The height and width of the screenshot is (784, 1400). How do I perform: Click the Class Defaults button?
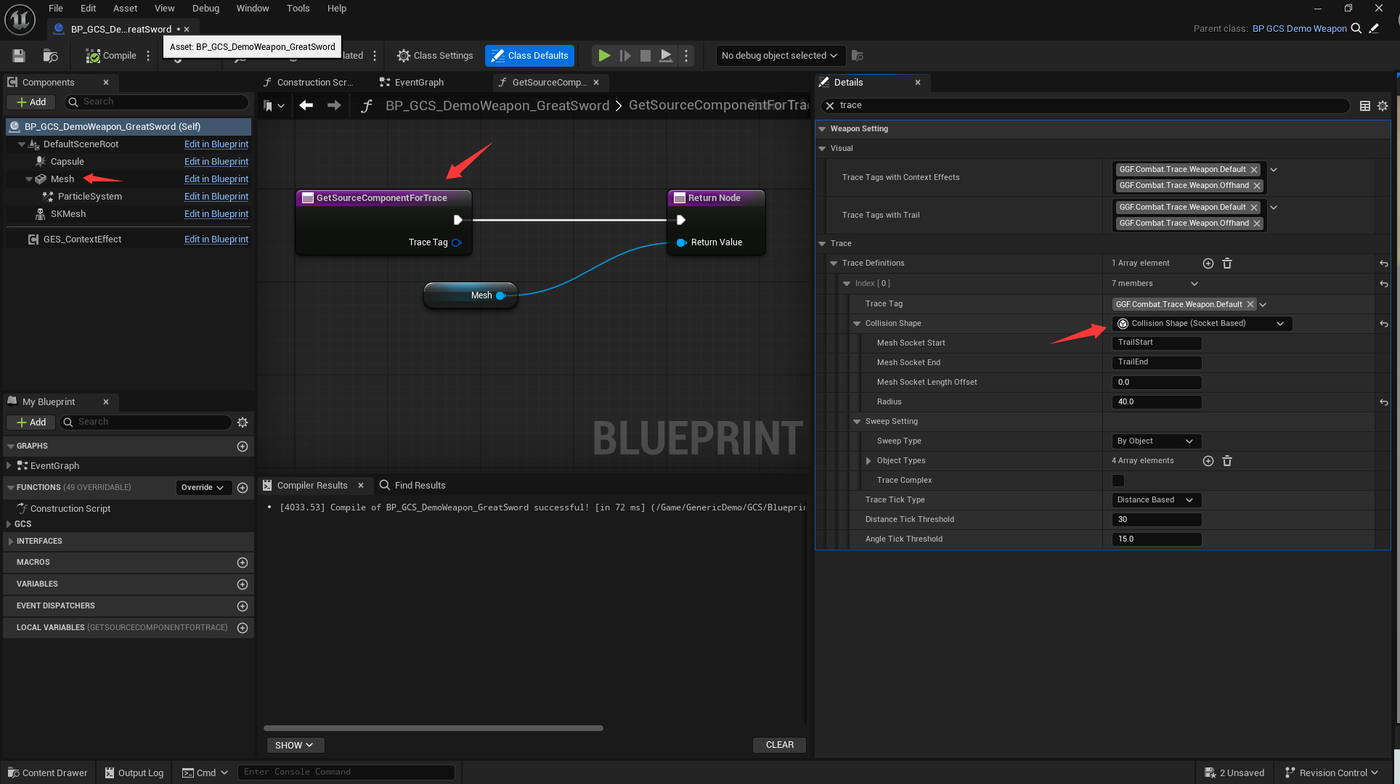click(528, 56)
